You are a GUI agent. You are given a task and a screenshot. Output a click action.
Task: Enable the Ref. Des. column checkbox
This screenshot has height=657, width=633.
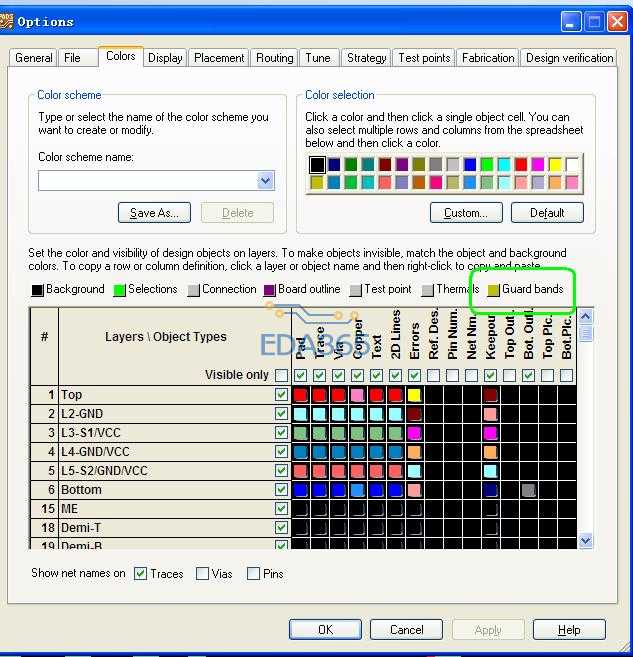(x=433, y=375)
